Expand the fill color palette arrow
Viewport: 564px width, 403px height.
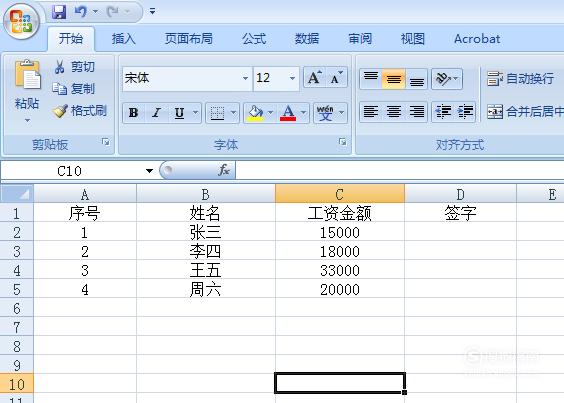[x=270, y=113]
